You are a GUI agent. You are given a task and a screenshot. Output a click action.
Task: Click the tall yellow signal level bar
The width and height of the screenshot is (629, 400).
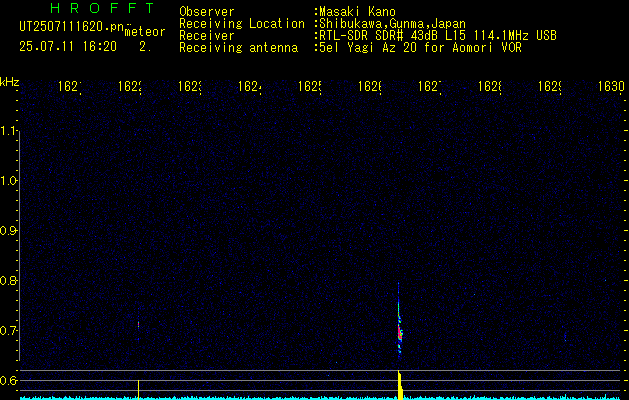(400, 385)
